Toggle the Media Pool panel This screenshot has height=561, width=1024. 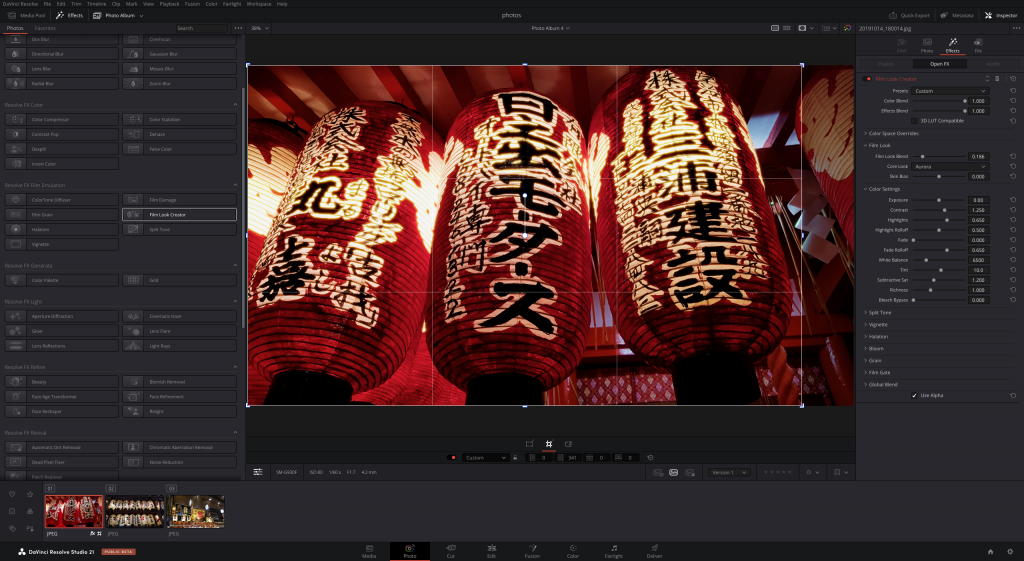tap(26, 15)
